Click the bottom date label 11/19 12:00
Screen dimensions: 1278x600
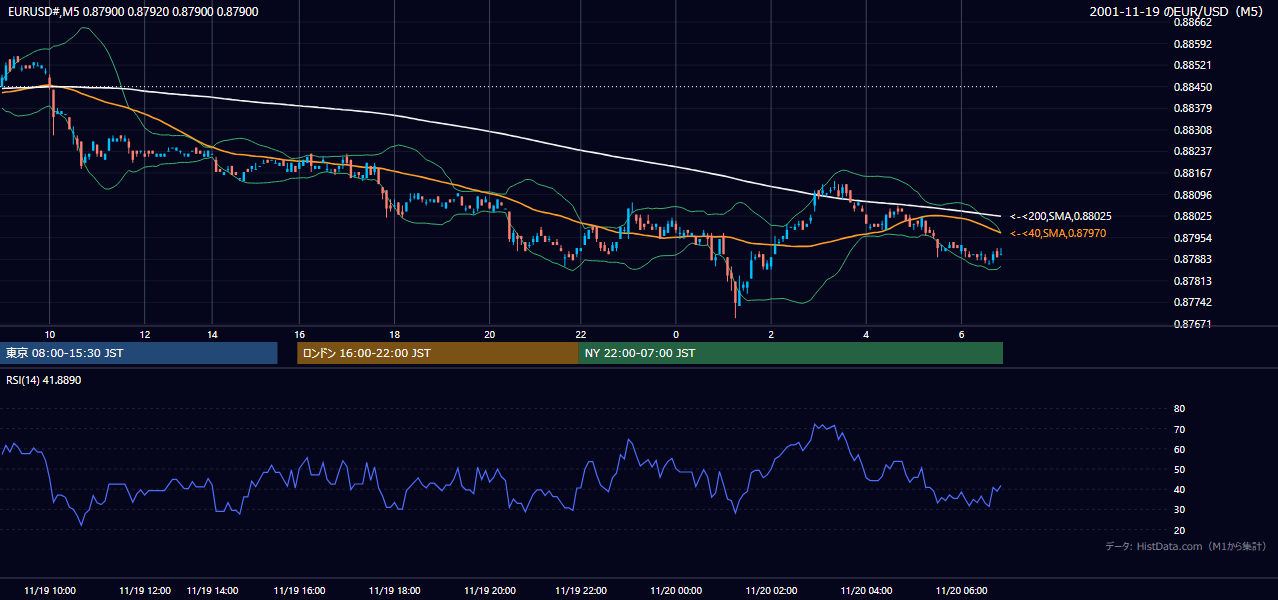pos(145,590)
